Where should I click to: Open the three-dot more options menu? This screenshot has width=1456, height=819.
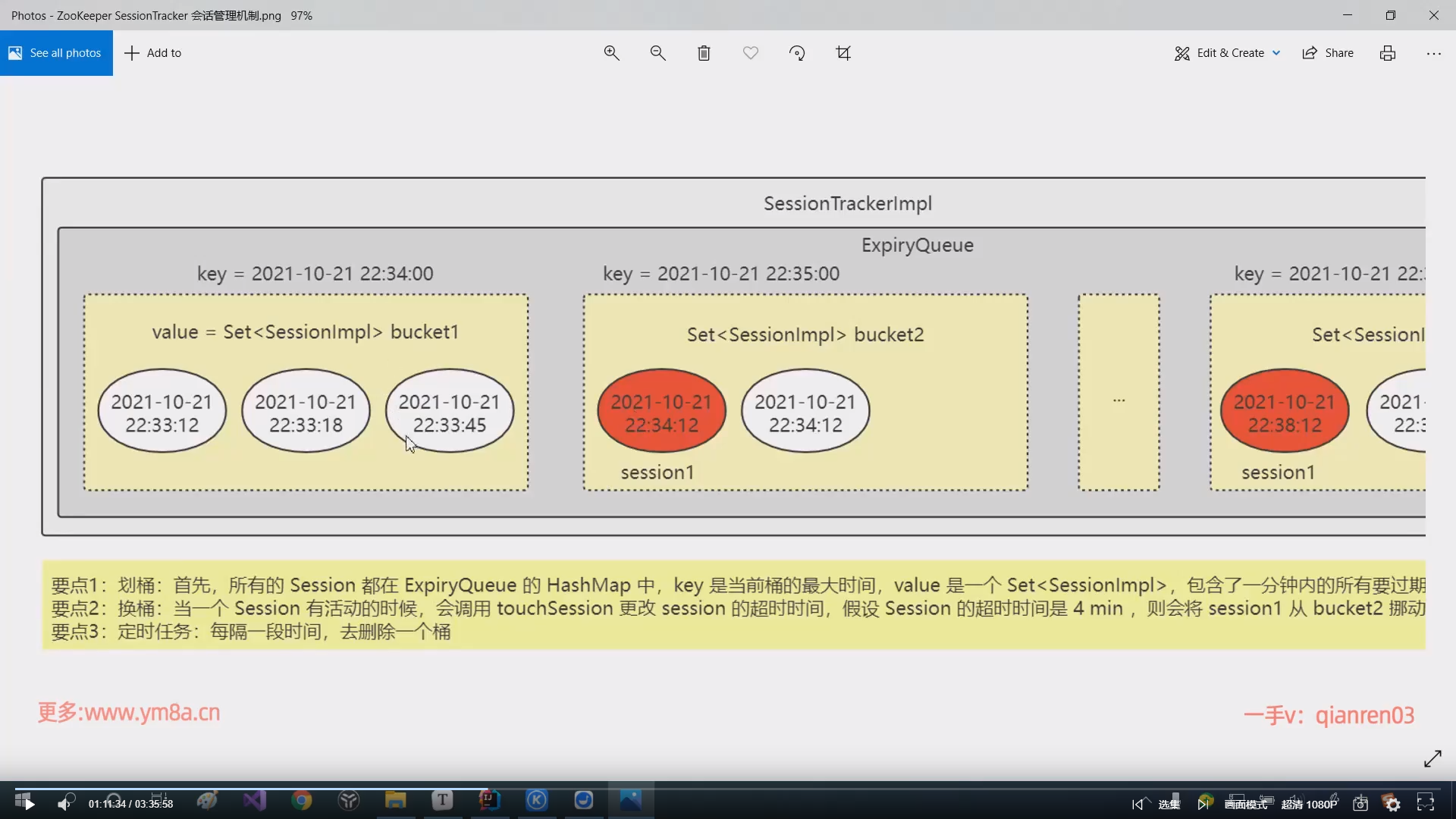[1433, 53]
